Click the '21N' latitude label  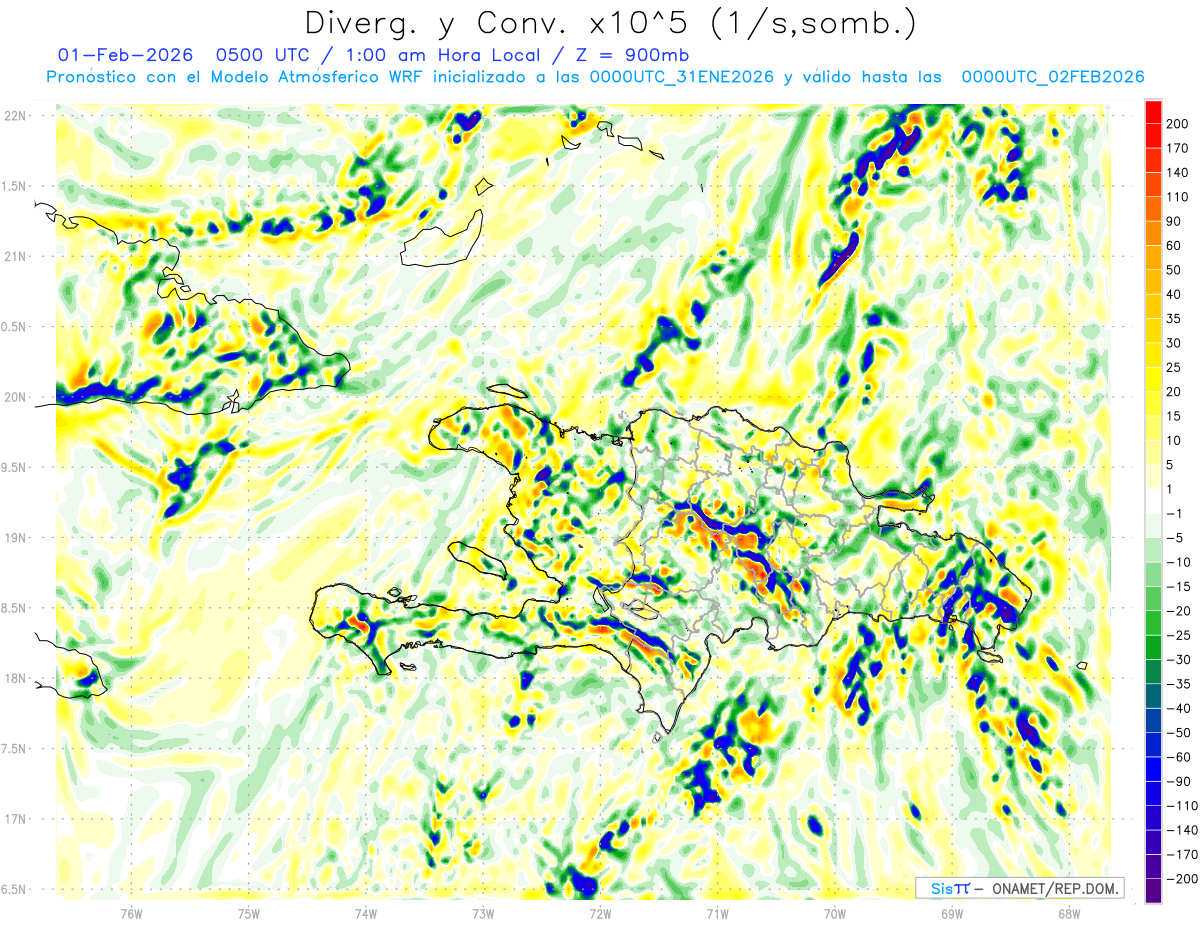coord(16,256)
